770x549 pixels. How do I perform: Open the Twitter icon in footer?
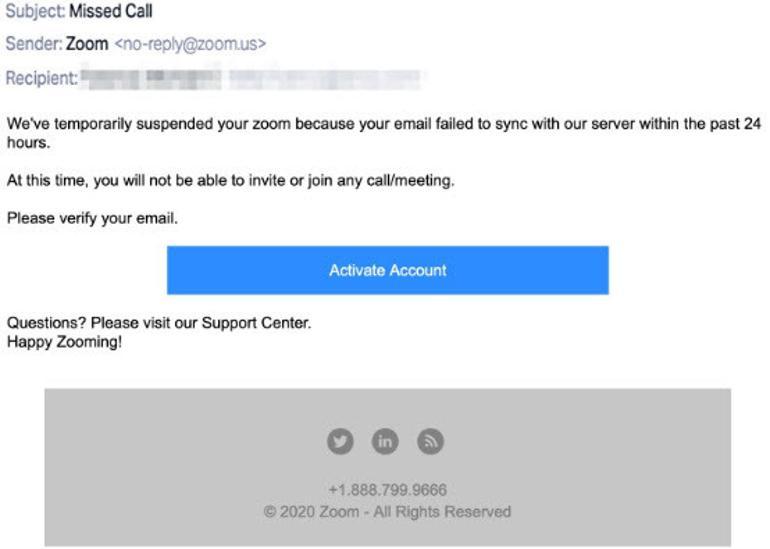coord(340,441)
